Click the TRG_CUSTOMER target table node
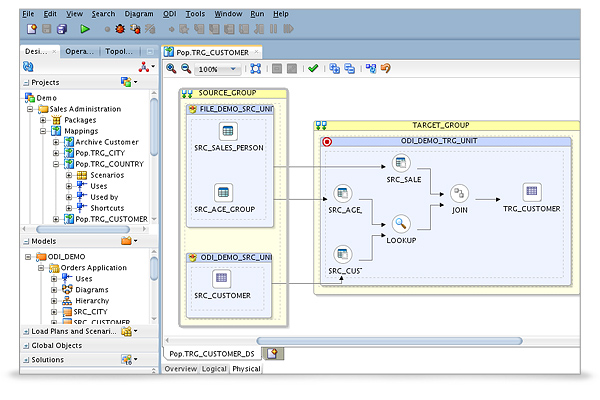600x400 pixels. coord(531,192)
